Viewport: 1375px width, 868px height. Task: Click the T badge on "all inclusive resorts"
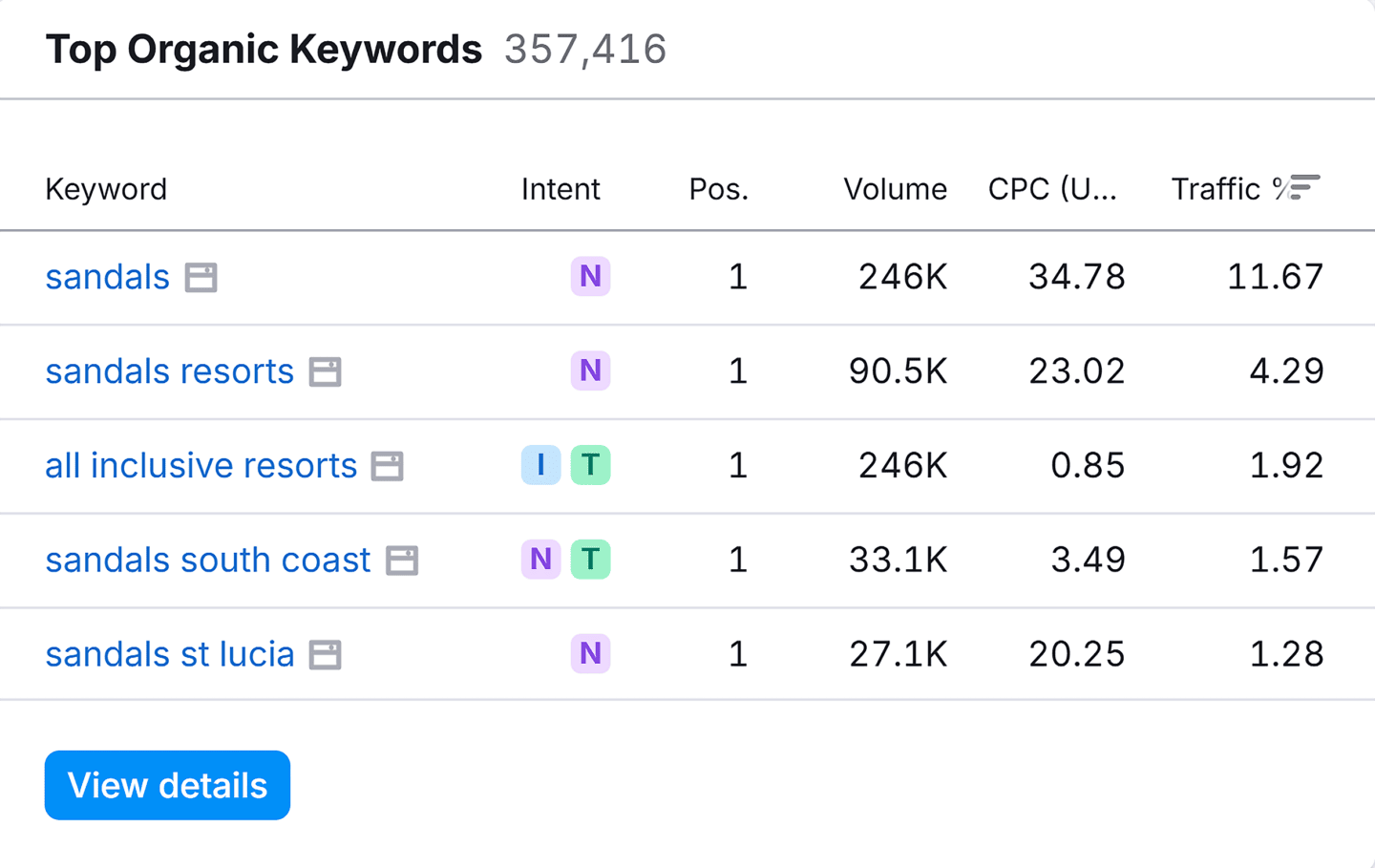click(591, 465)
